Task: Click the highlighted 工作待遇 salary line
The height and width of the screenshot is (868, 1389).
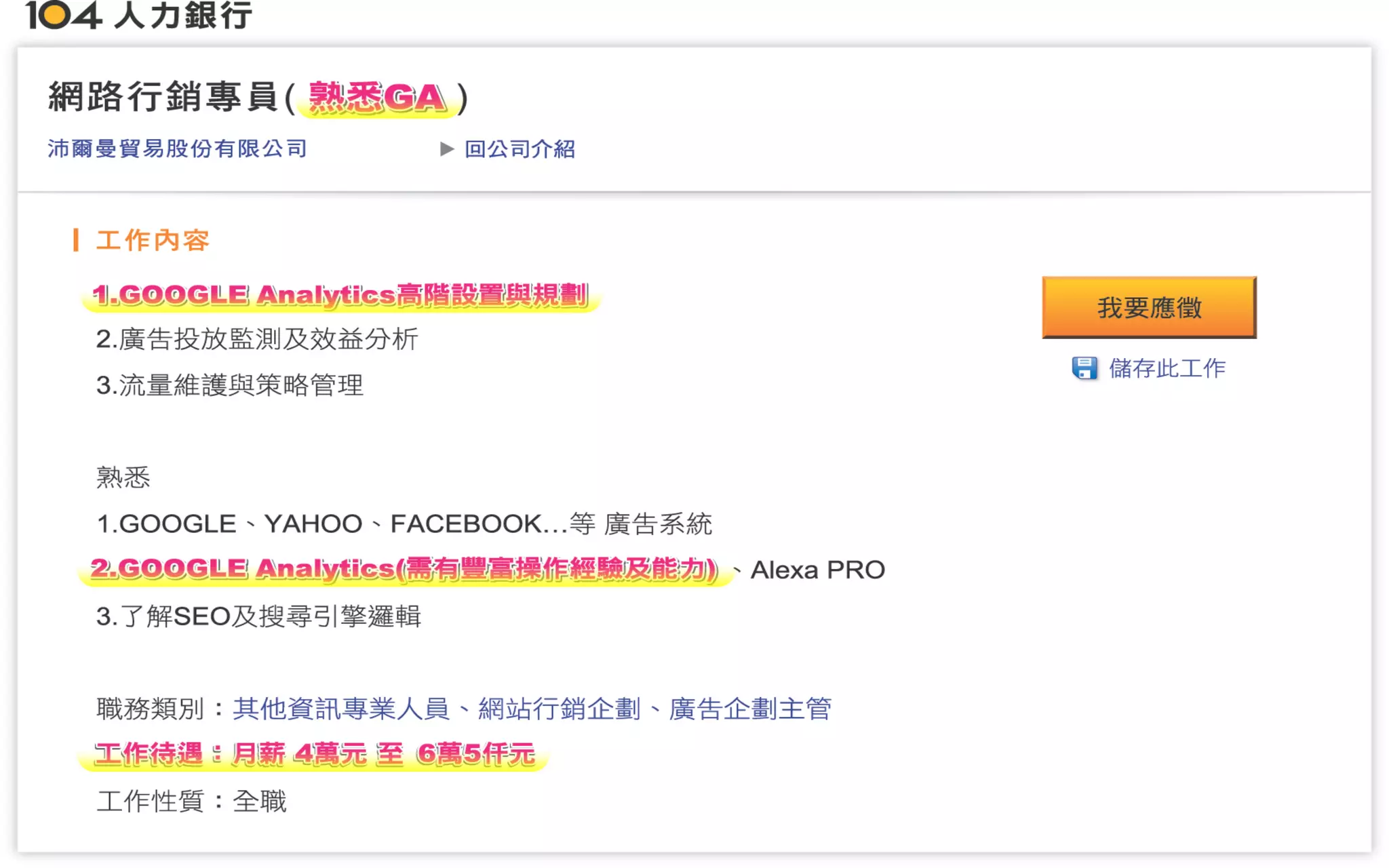Action: [x=315, y=754]
